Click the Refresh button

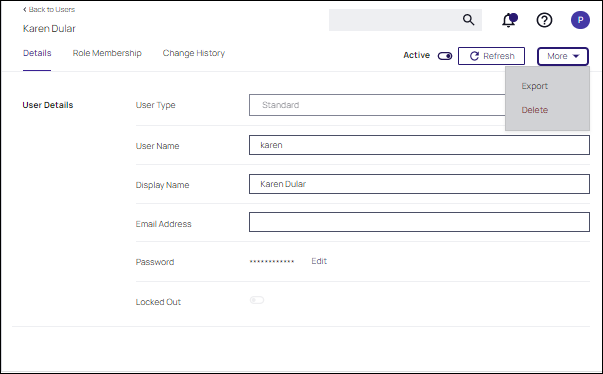pos(491,56)
